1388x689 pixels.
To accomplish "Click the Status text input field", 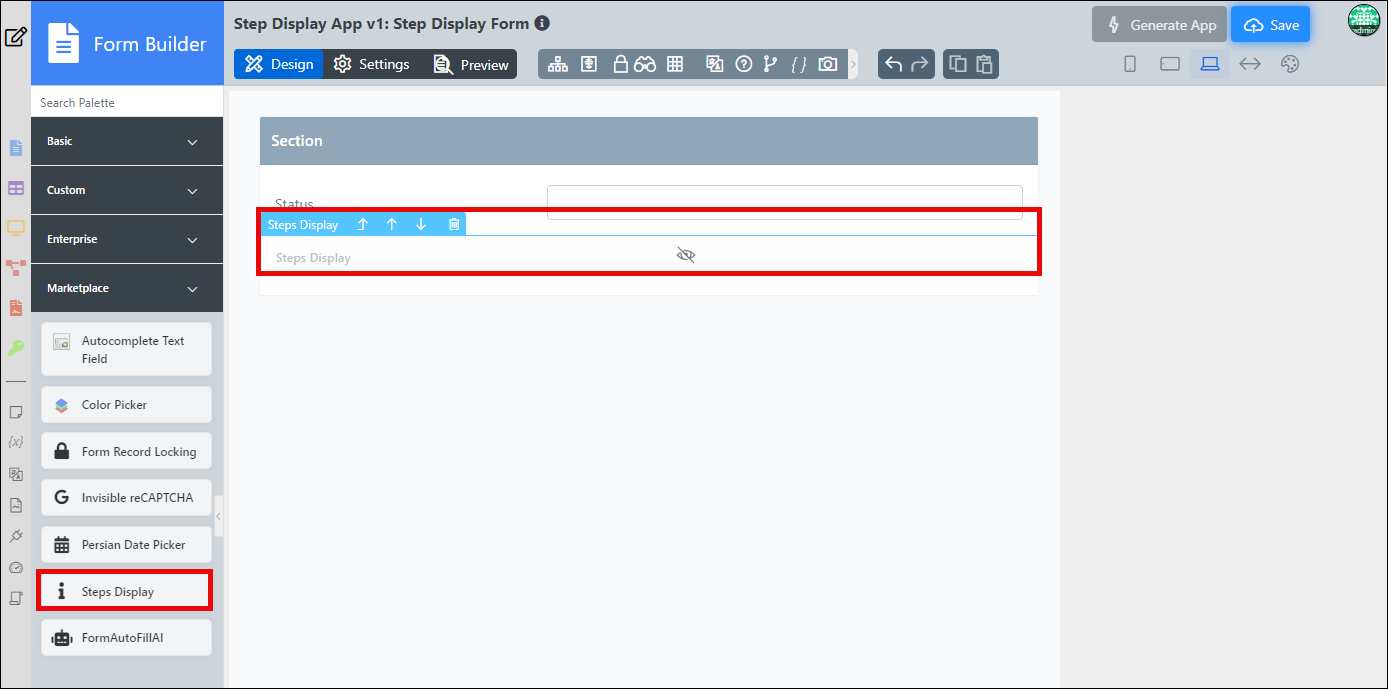I will [785, 202].
